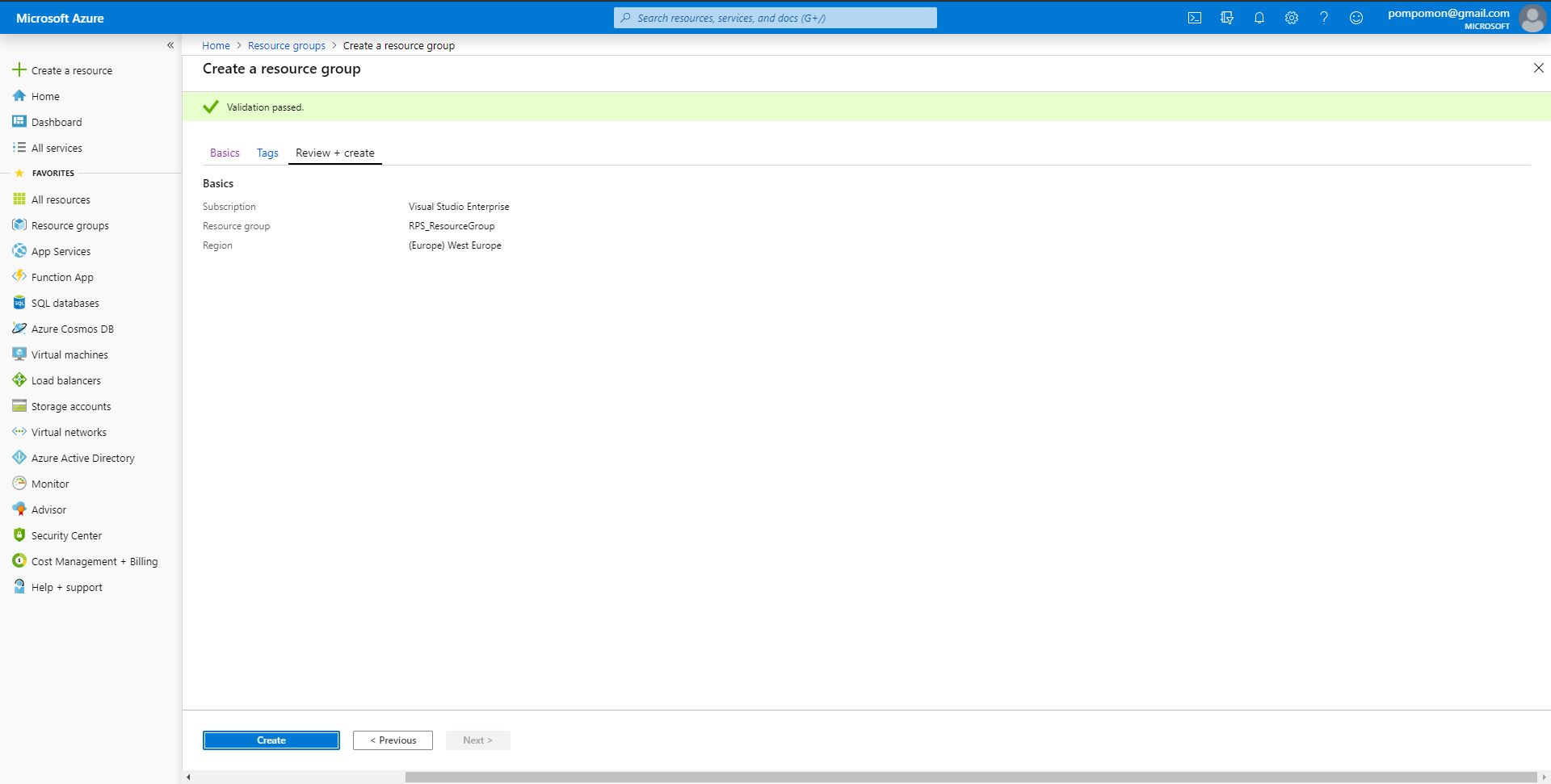The image size is (1551, 784).
Task: Open Directory + subscription filter icon
Action: pos(1227,18)
